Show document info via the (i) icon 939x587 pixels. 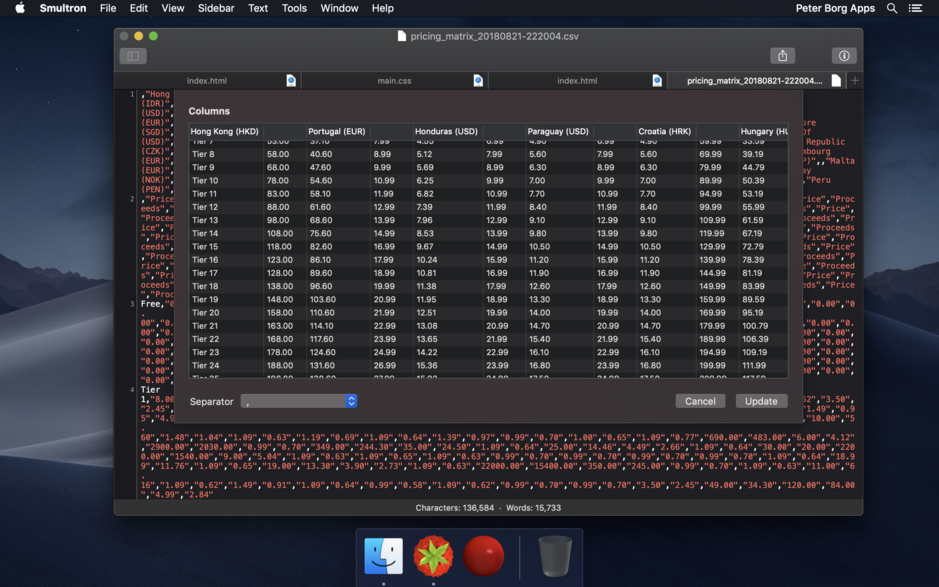(x=843, y=55)
